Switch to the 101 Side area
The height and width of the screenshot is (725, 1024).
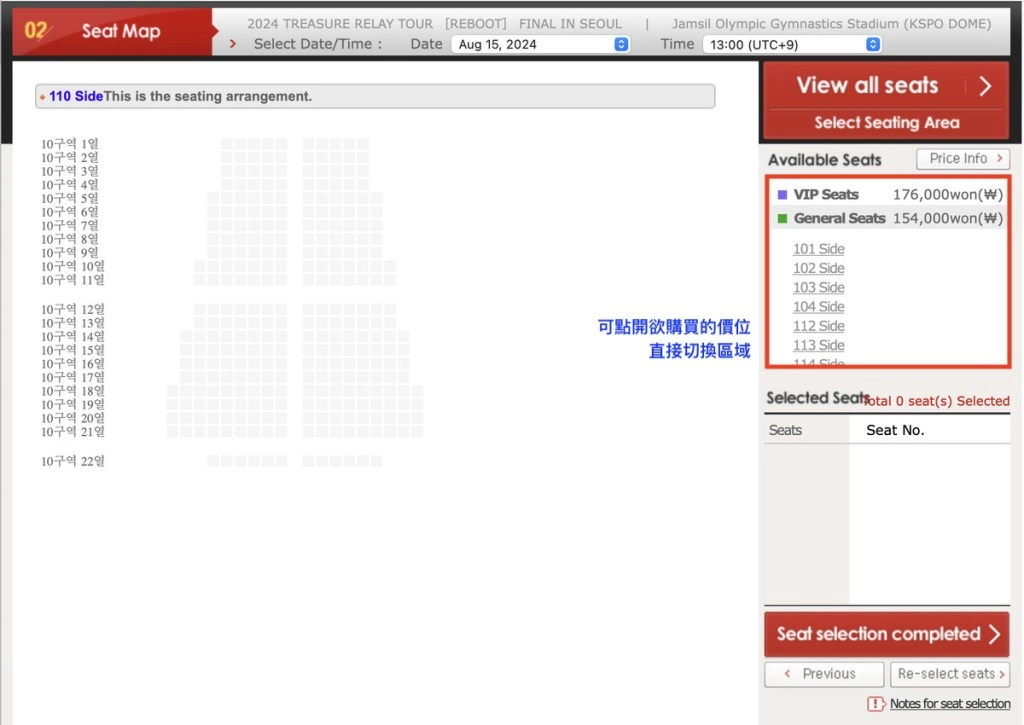click(818, 249)
